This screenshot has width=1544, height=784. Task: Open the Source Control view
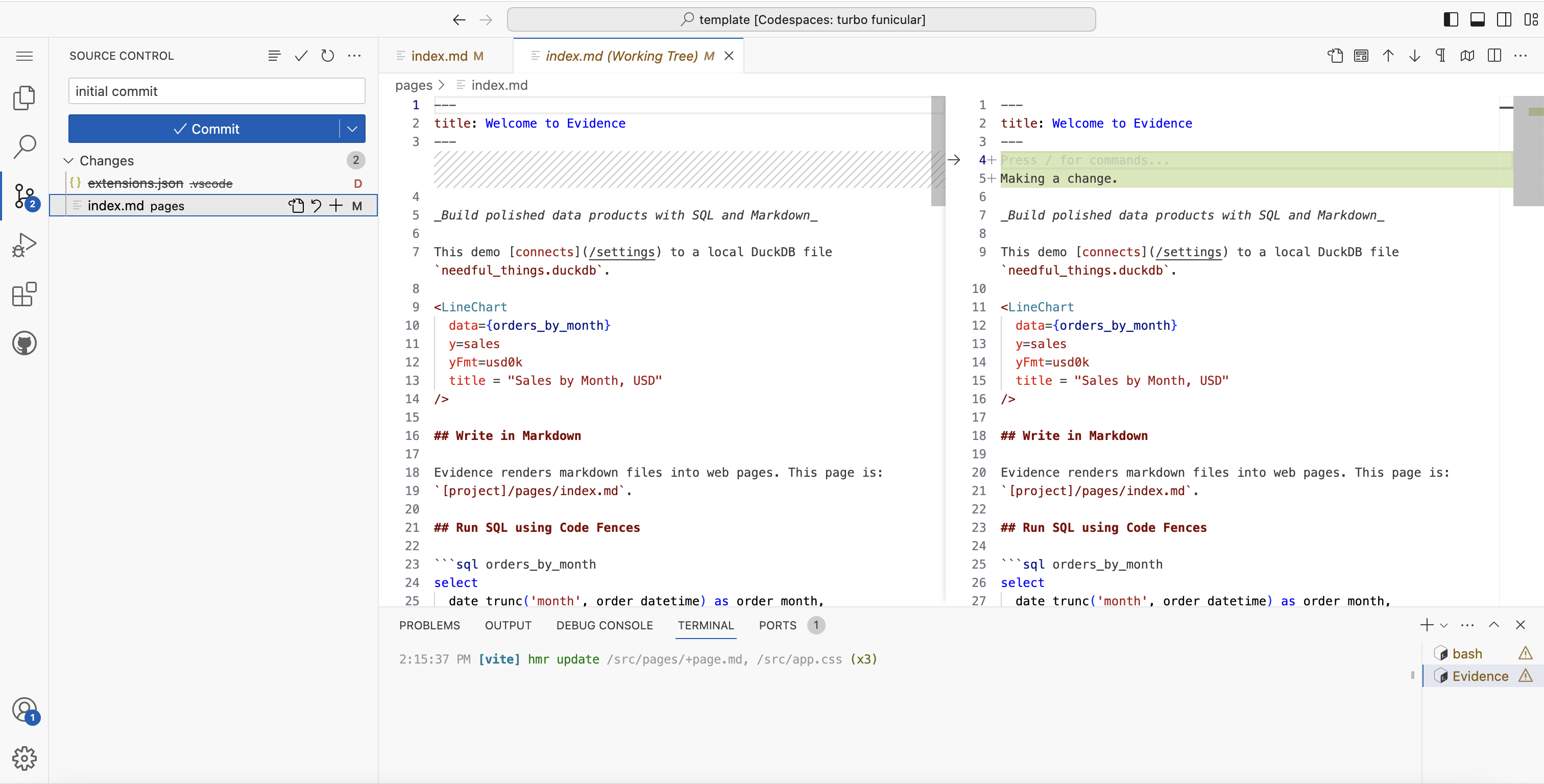[x=25, y=196]
